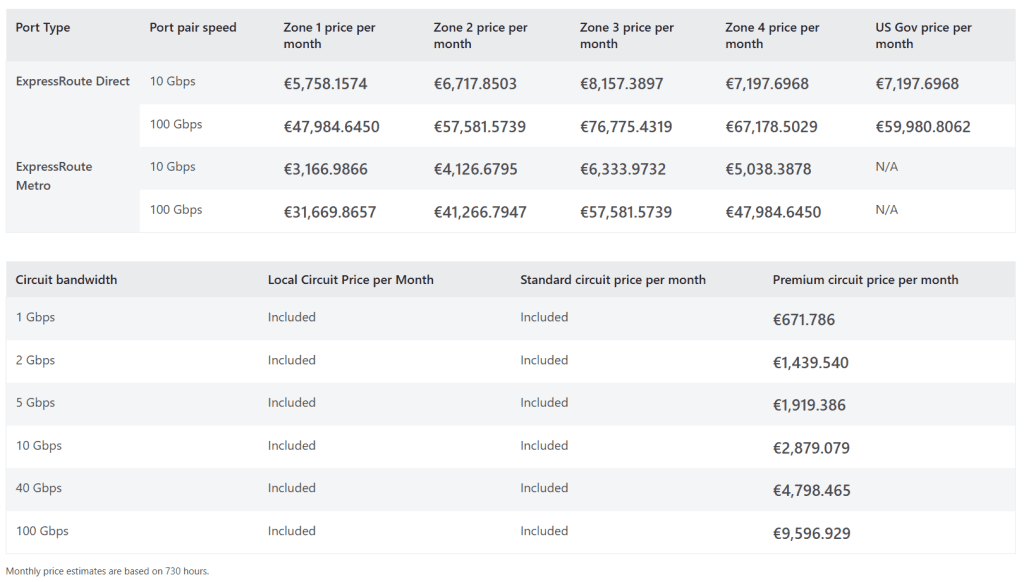This screenshot has height=582, width=1024.
Task: Click the €8,157.3897 Zone 3 price
Action: [x=621, y=84]
